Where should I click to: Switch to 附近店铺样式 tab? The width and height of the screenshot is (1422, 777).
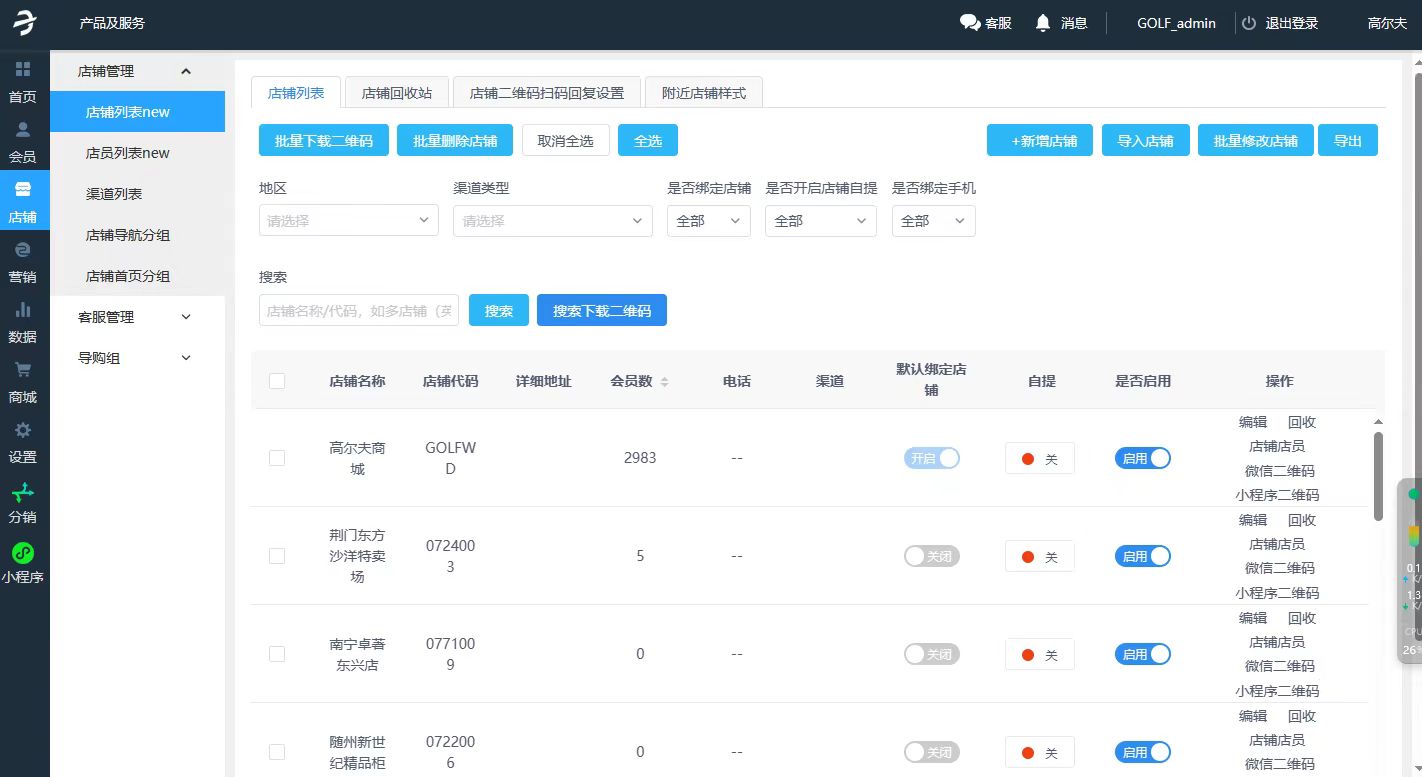pyautogui.click(x=704, y=92)
